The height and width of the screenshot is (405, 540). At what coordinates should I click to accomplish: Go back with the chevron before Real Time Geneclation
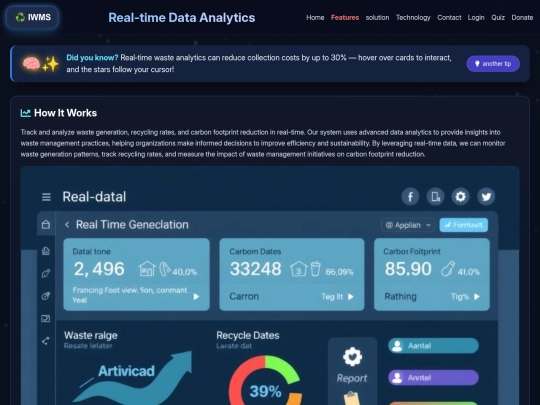67,225
